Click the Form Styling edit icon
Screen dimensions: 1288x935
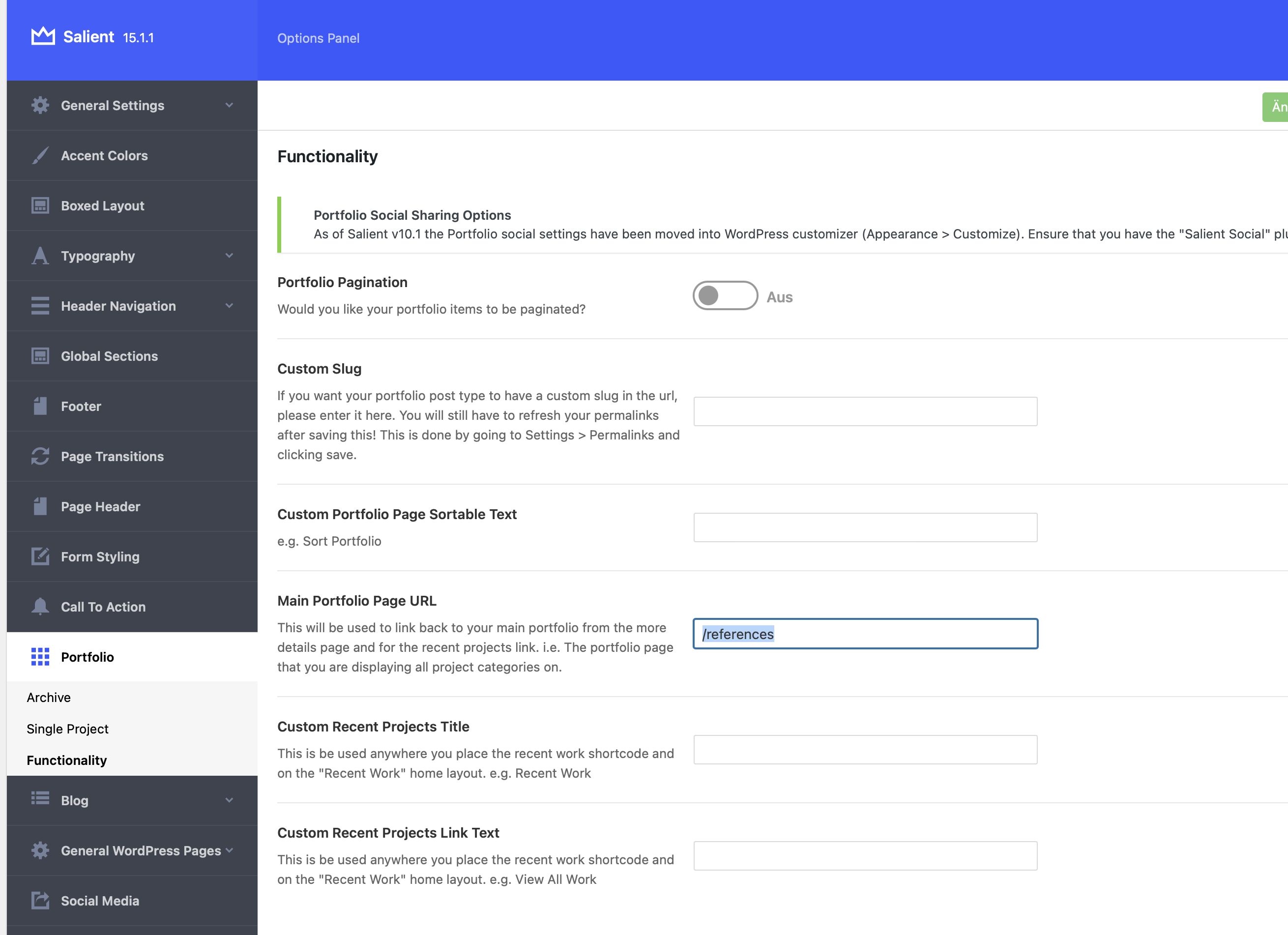(x=40, y=556)
